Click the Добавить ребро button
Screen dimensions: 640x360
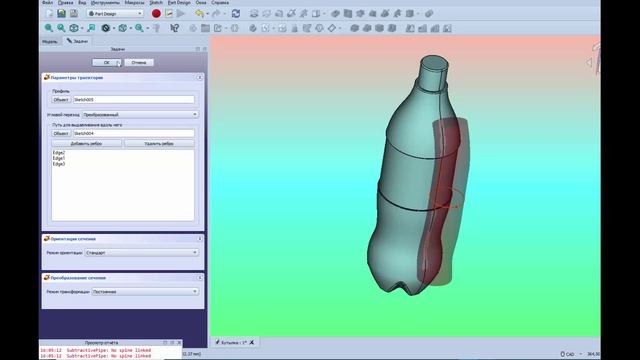coord(87,144)
